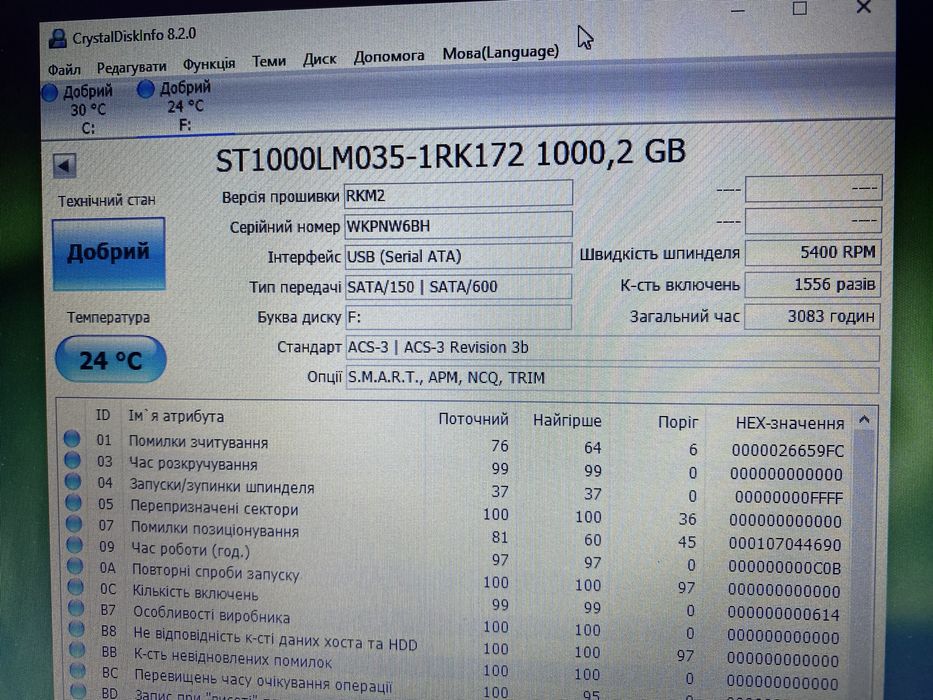Click the ID column header
Viewport: 933px width, 700px height.
[x=103, y=415]
